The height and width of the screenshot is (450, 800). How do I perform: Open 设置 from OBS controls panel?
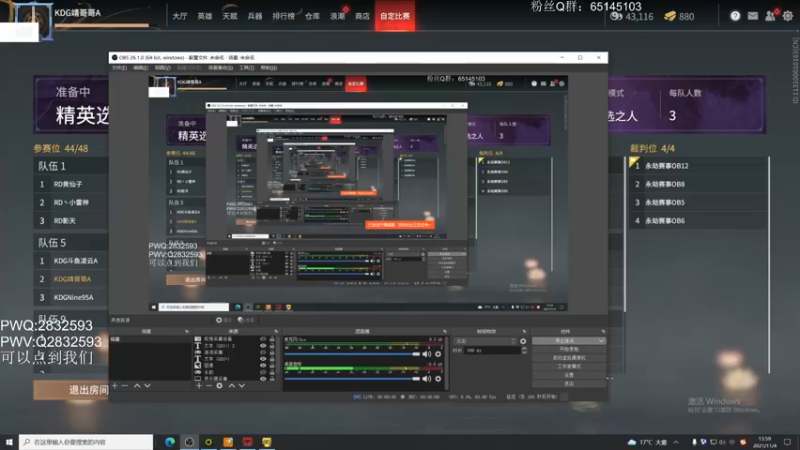(569, 375)
